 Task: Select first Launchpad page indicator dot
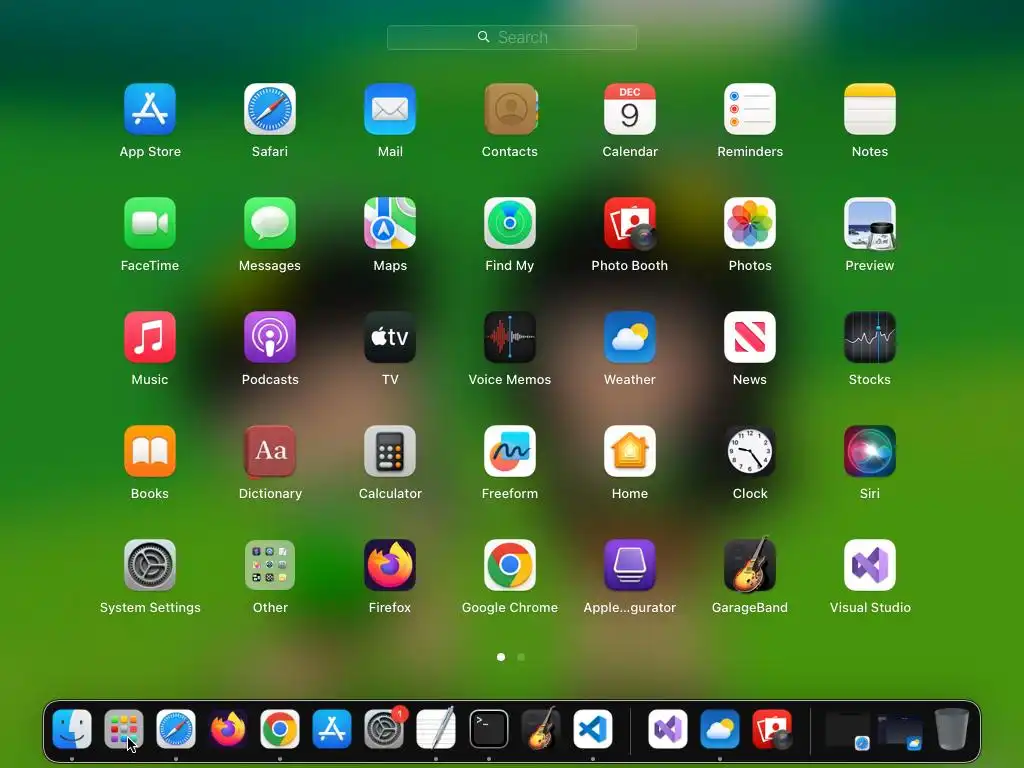[x=501, y=657]
